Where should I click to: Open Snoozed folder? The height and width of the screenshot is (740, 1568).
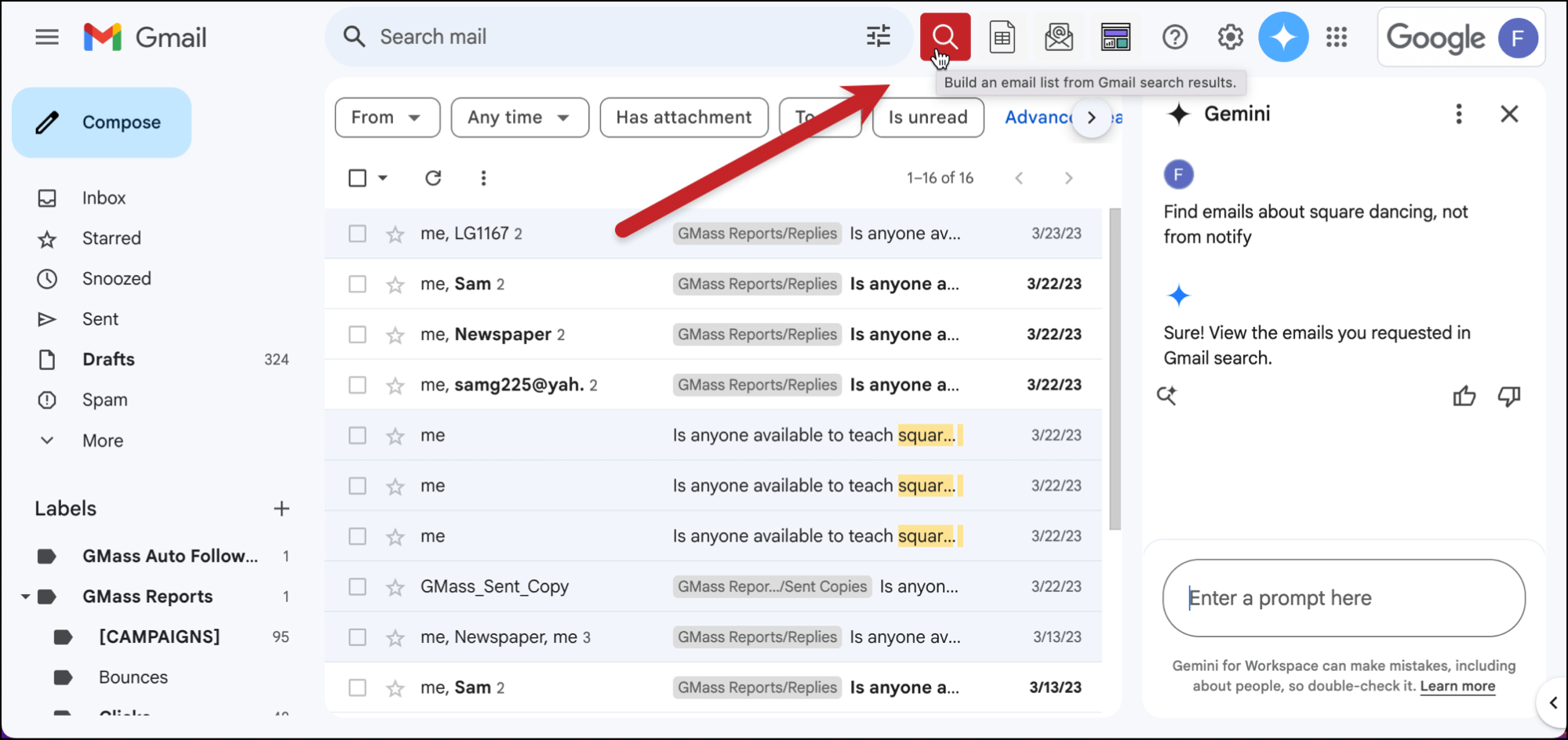click(116, 278)
